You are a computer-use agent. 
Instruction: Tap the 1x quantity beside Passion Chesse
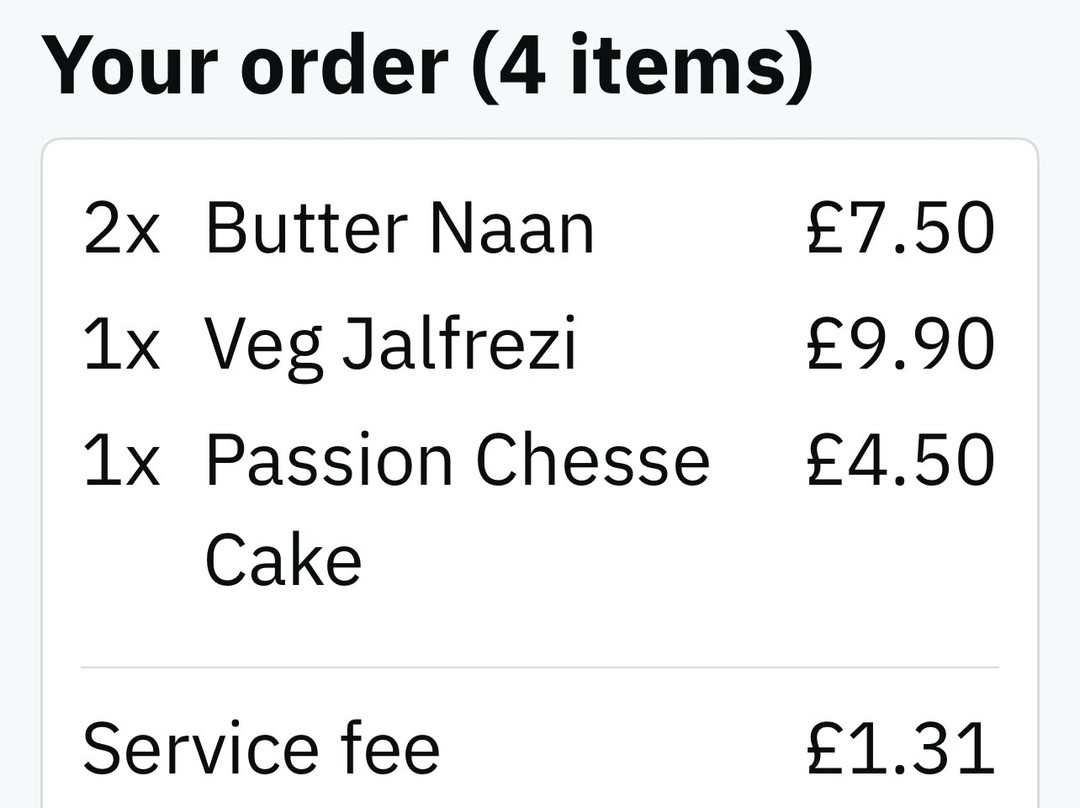122,461
